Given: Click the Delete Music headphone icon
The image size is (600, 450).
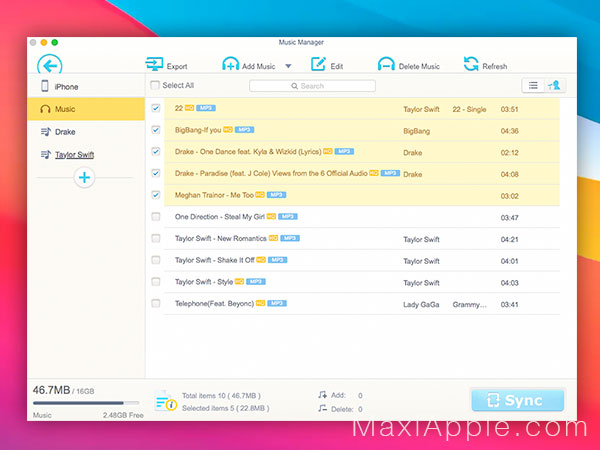Looking at the screenshot, I should coord(386,64).
